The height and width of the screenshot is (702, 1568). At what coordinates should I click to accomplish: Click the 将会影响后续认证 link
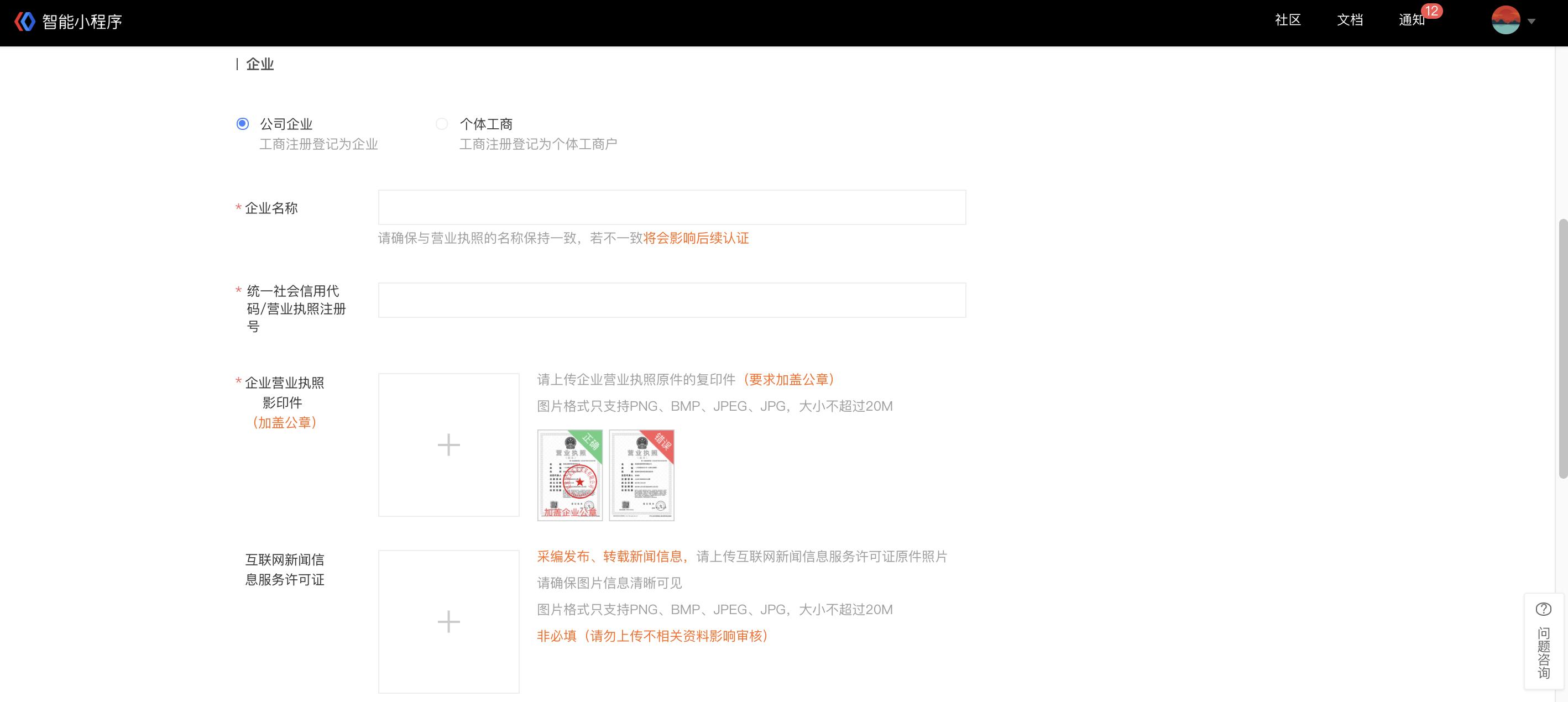(696, 238)
